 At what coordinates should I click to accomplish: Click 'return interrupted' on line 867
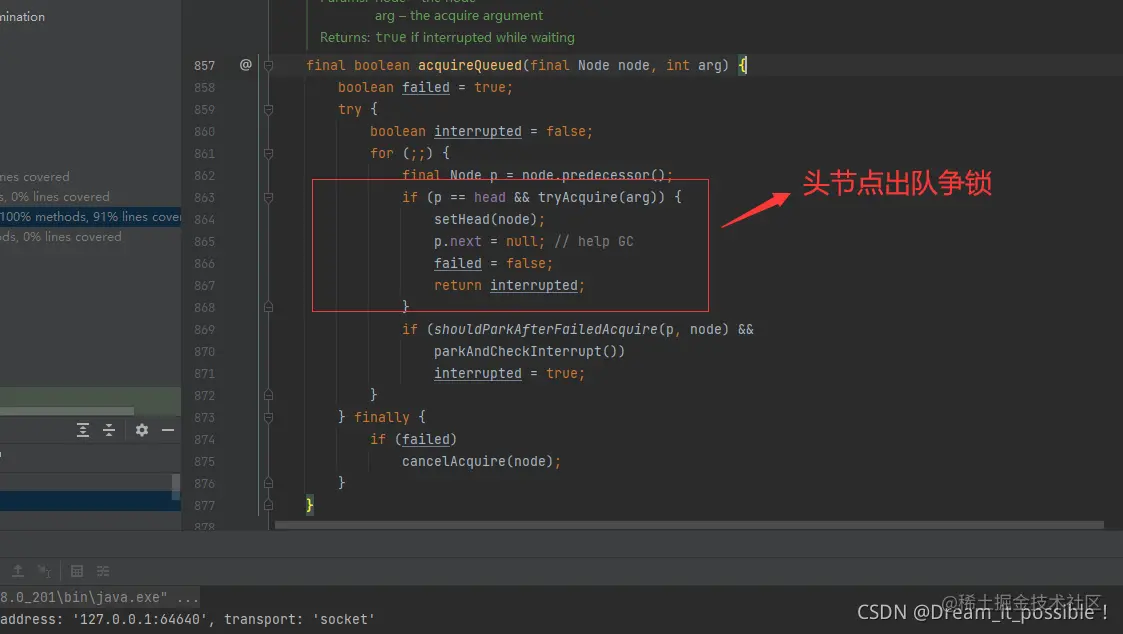coord(509,285)
